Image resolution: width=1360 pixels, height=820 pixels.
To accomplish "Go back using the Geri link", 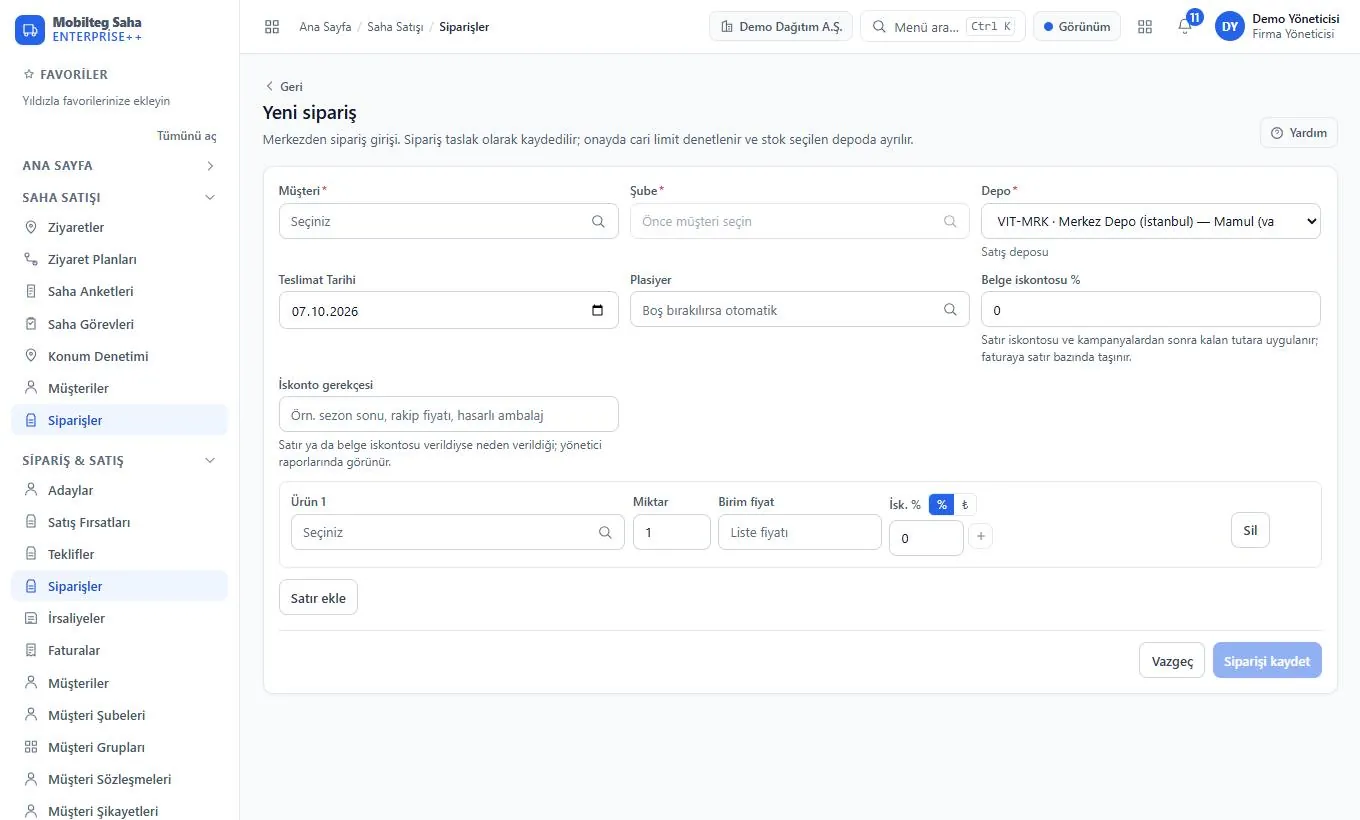I will point(284,86).
